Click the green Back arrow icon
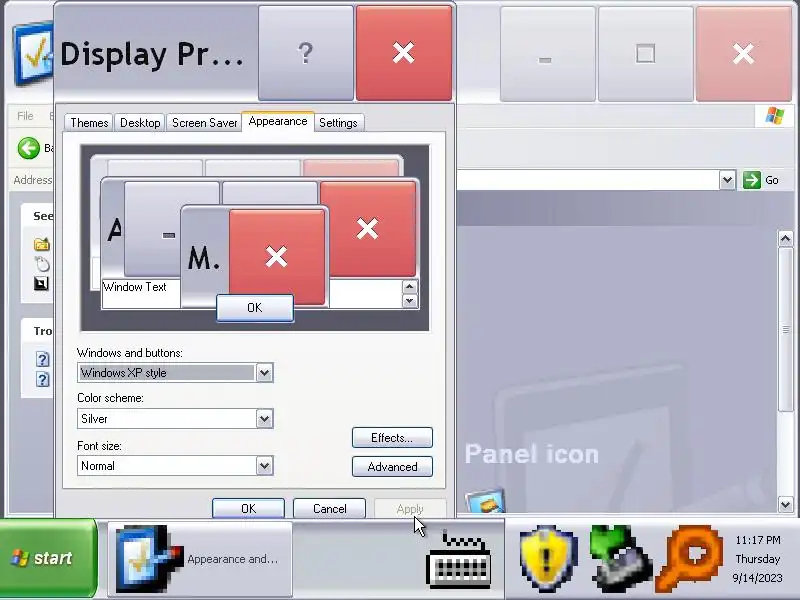Viewport: 800px width, 600px height. [29, 148]
